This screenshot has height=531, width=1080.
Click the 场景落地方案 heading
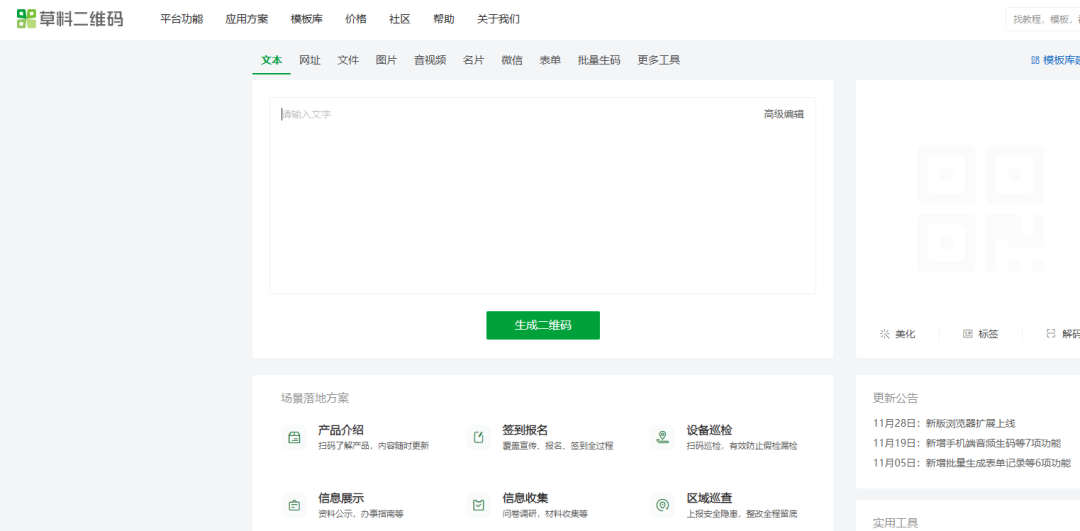tap(315, 398)
